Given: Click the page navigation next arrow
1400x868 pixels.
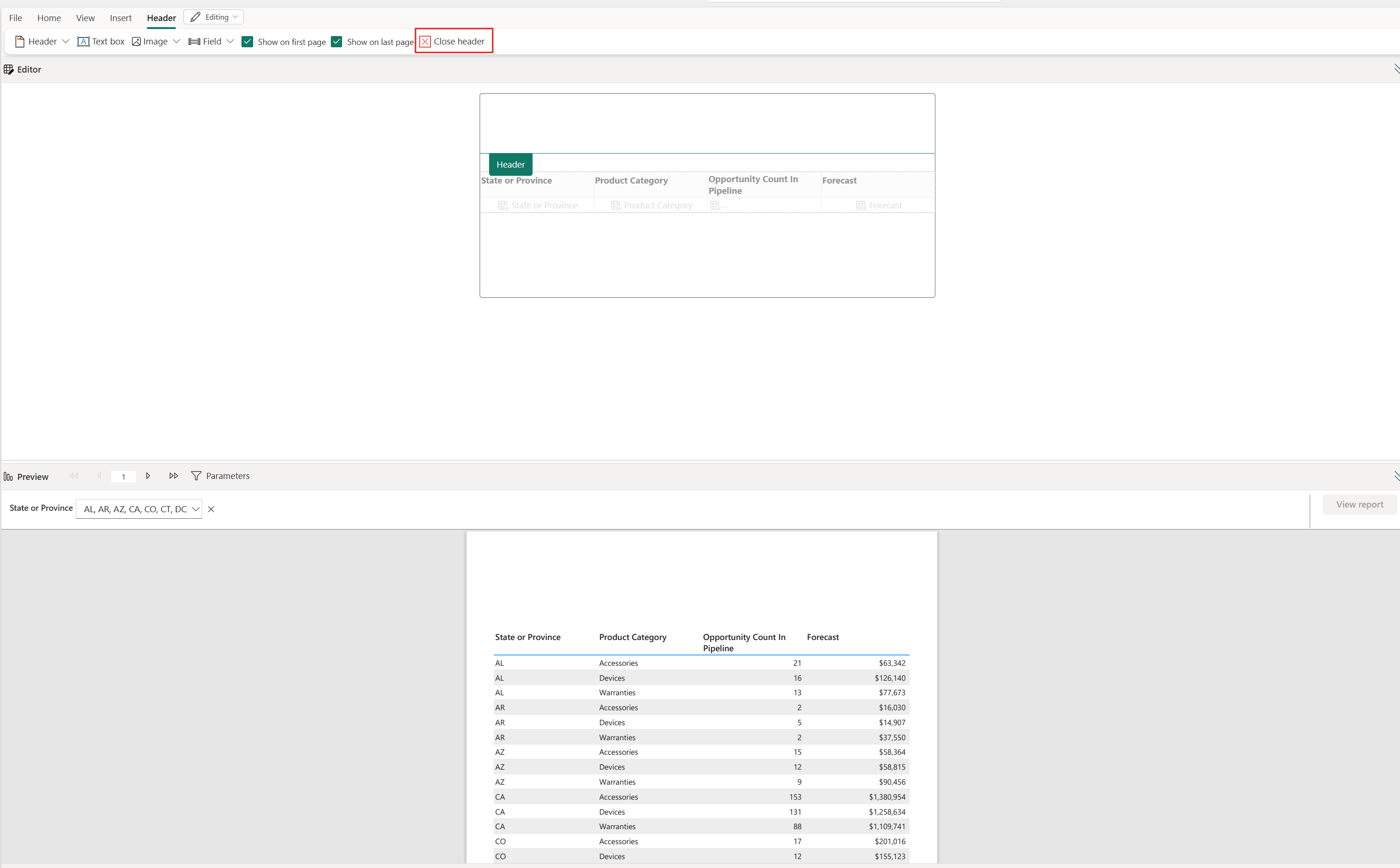Looking at the screenshot, I should pos(148,476).
